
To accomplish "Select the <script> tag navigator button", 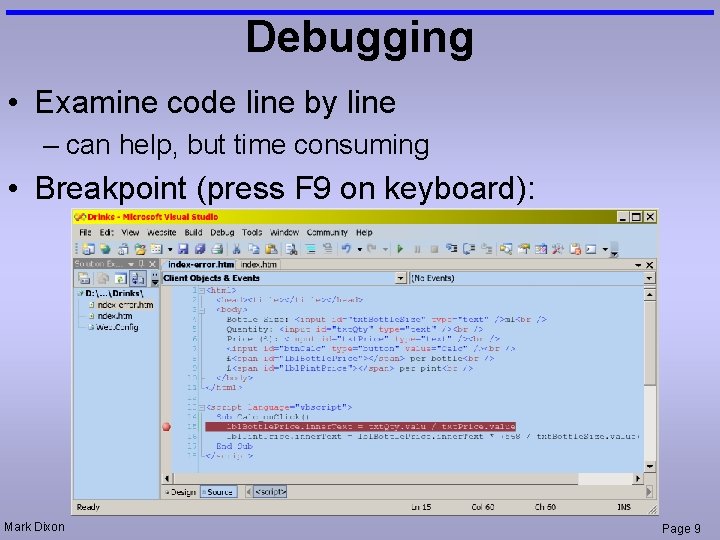I will pos(270,492).
